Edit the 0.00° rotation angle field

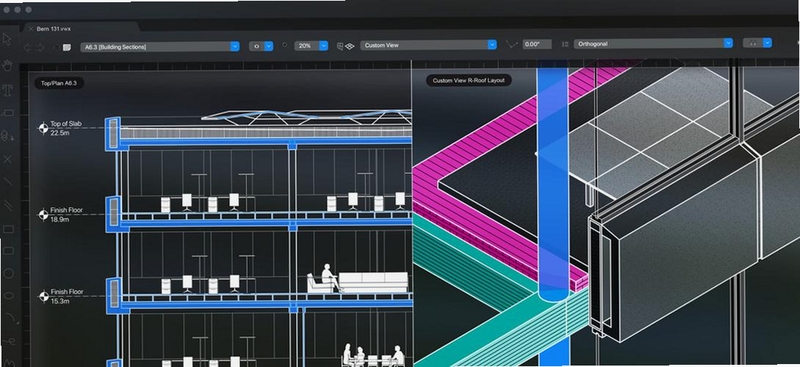click(537, 44)
